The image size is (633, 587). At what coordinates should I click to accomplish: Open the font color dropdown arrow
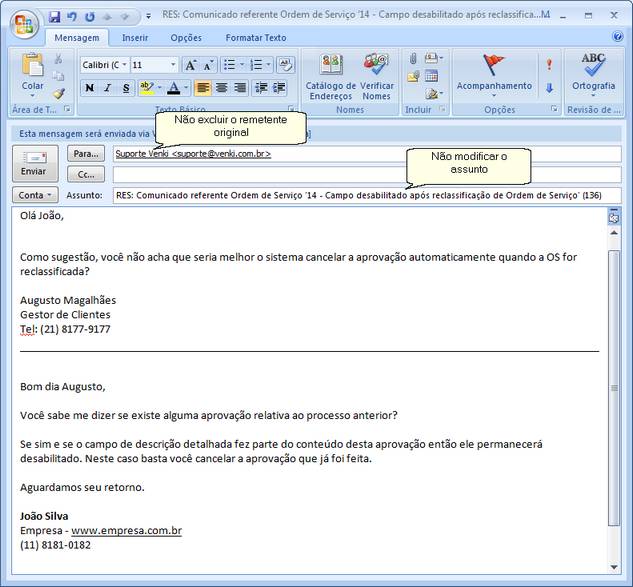click(186, 88)
